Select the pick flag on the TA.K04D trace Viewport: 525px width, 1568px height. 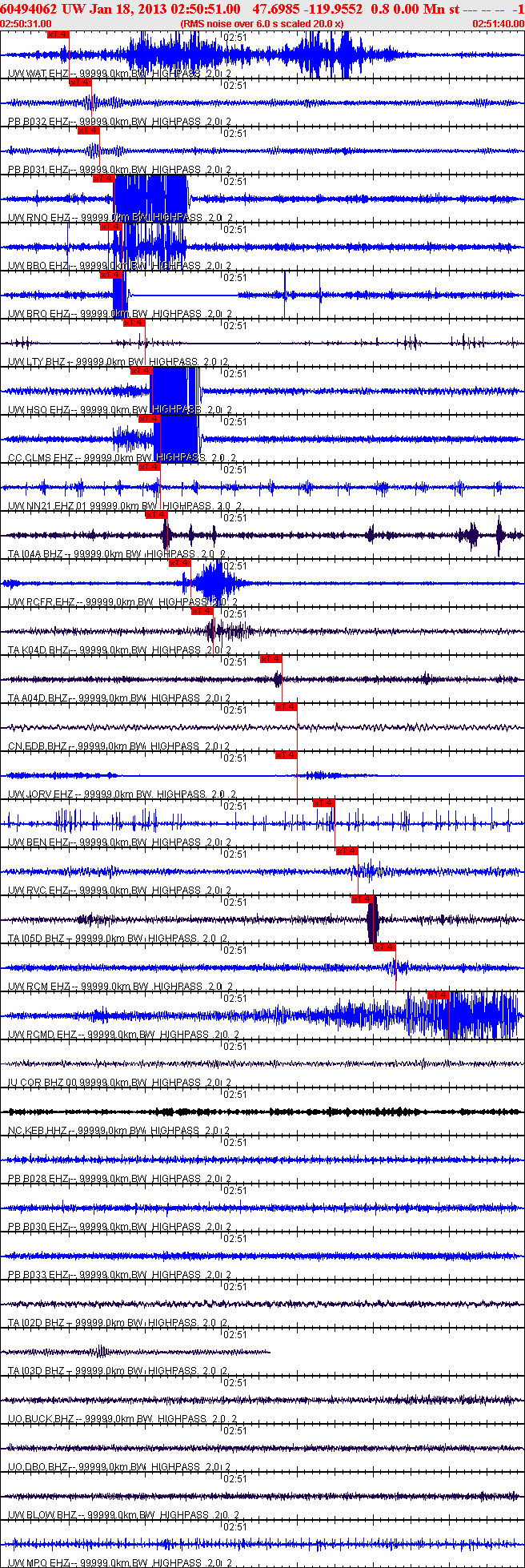point(202,611)
